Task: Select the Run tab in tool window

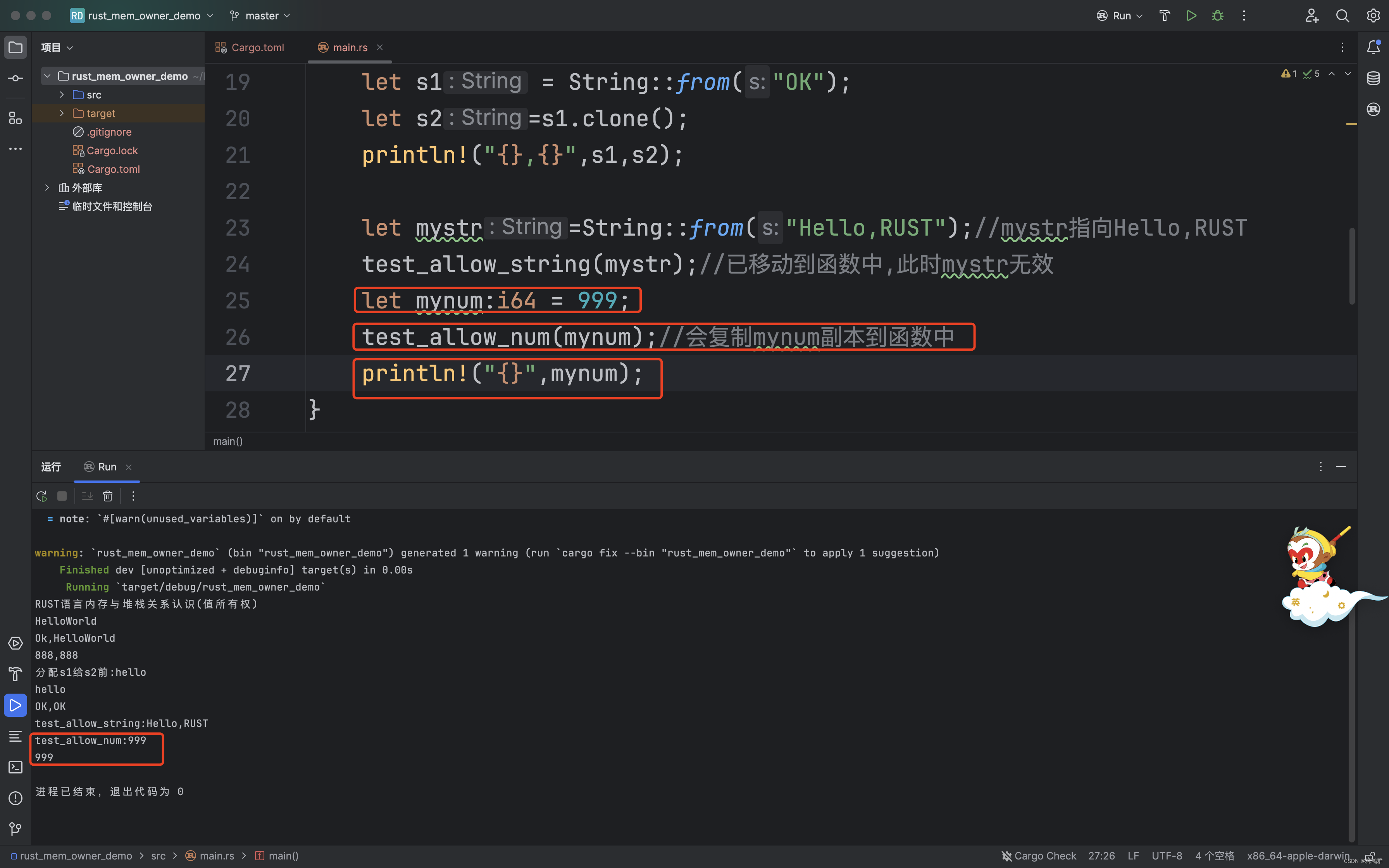Action: [x=106, y=467]
